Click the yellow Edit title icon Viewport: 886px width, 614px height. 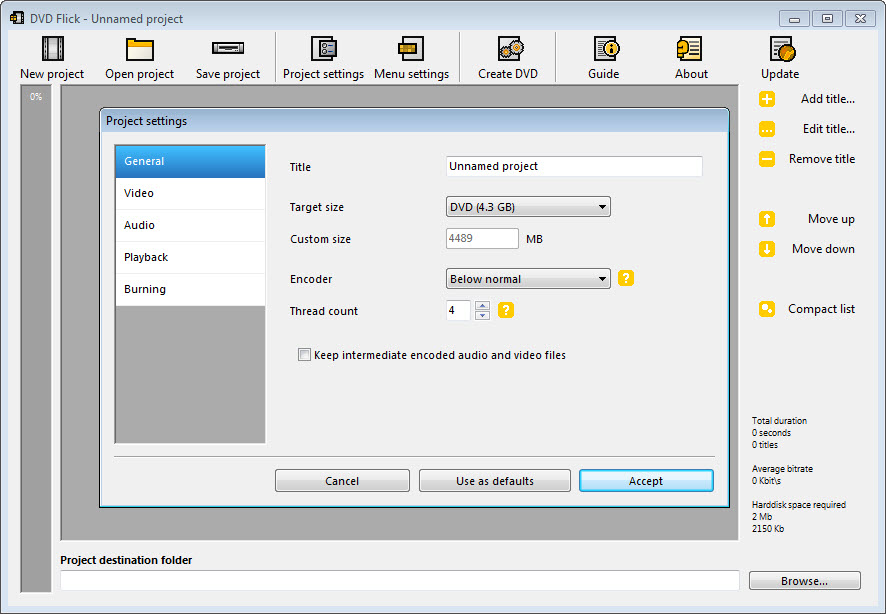[x=767, y=129]
